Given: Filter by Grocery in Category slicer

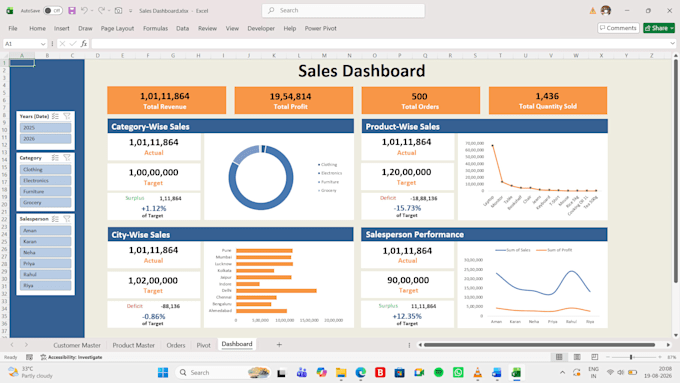Looking at the screenshot, I should click(45, 203).
